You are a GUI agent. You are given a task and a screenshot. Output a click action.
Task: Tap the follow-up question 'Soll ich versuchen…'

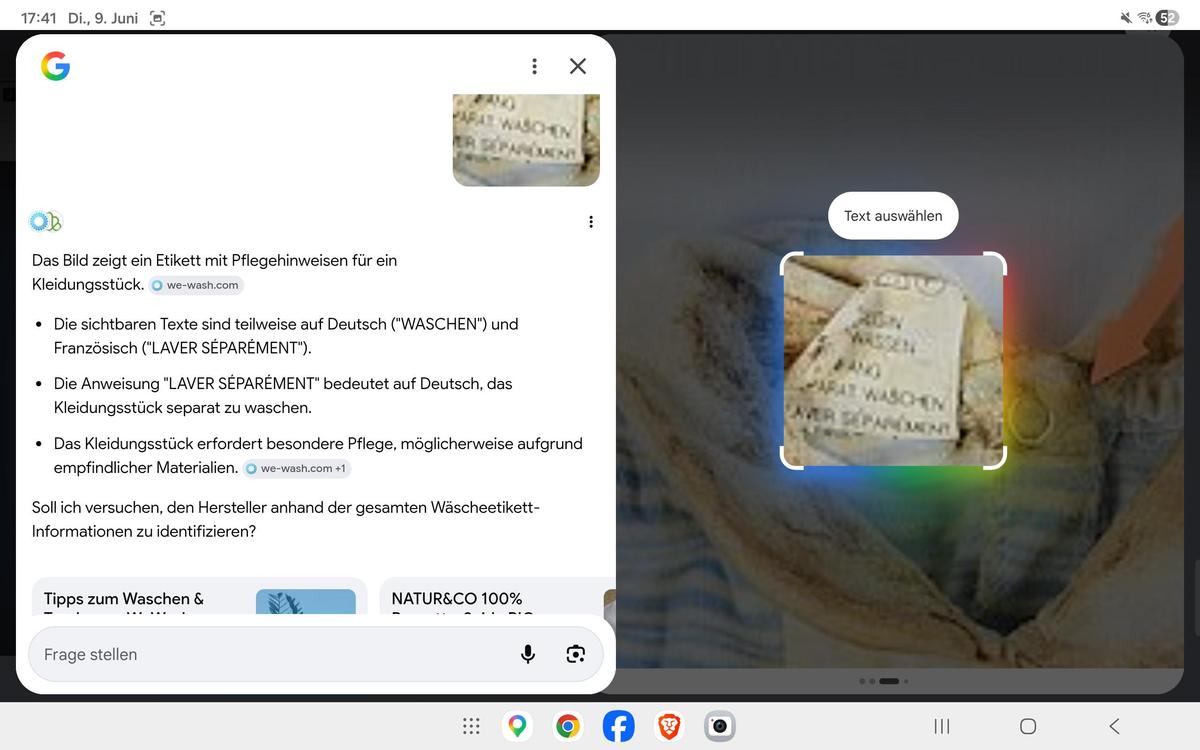pos(286,520)
